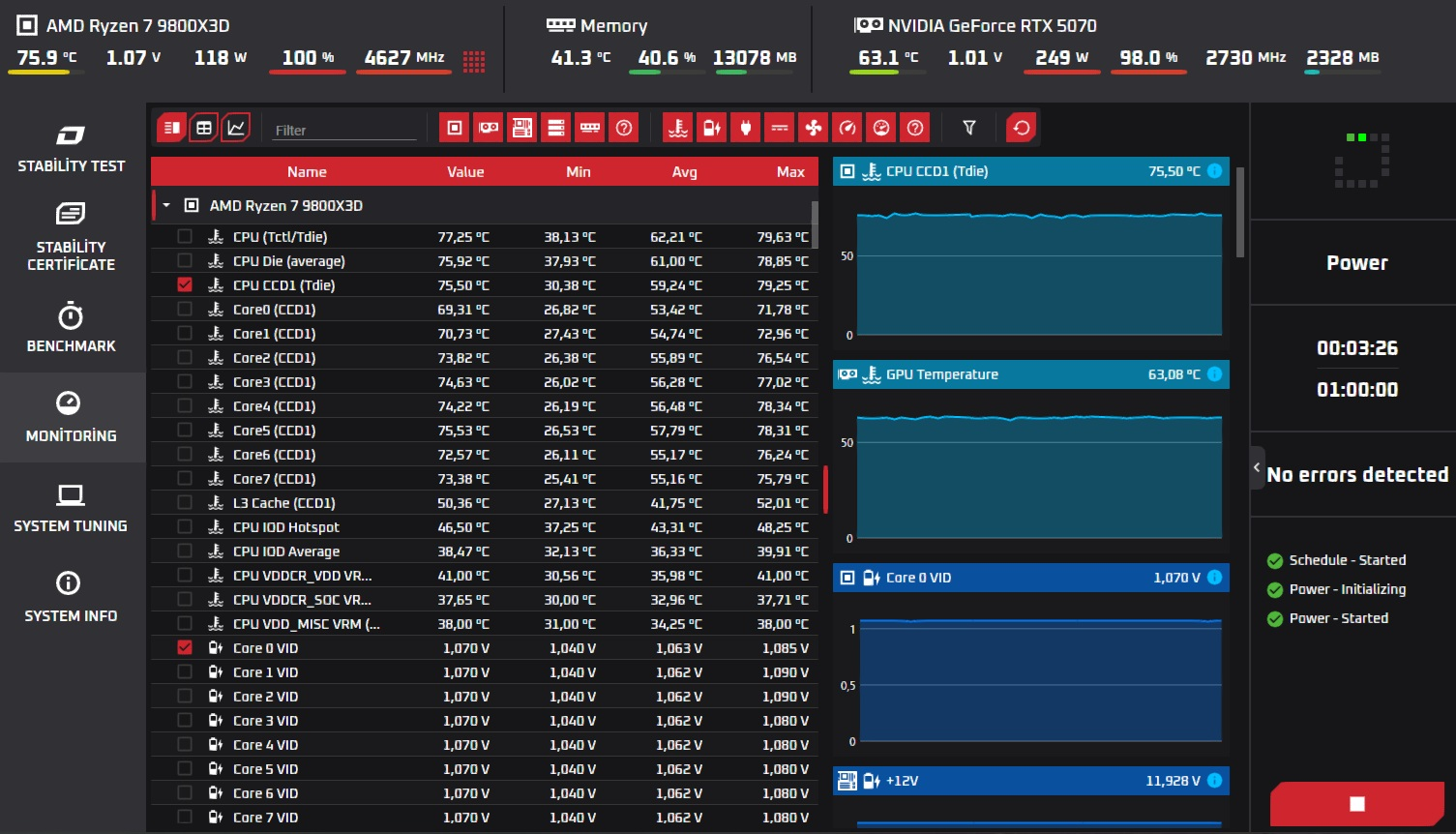This screenshot has height=834, width=1456.
Task: Click the GPU hardware filter icon
Action: coord(489,128)
